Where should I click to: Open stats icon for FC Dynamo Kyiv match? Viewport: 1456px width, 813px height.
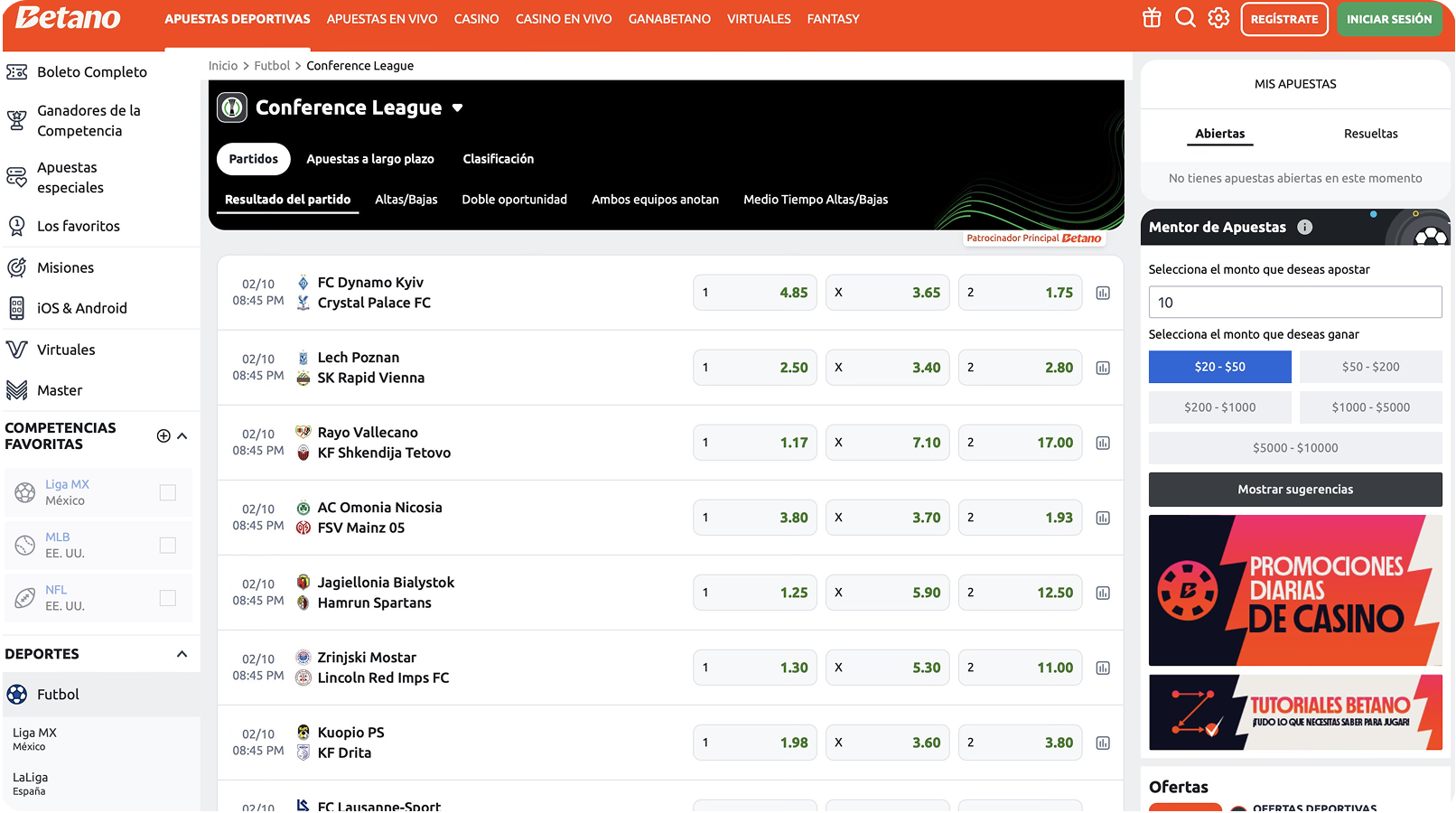pos(1103,293)
